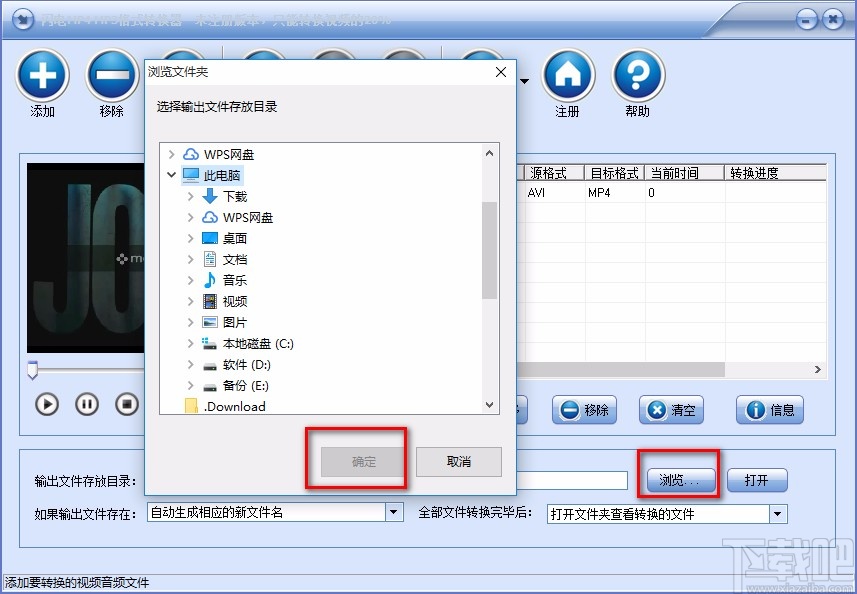Select the .Download folder
The height and width of the screenshot is (594, 857).
tap(236, 406)
